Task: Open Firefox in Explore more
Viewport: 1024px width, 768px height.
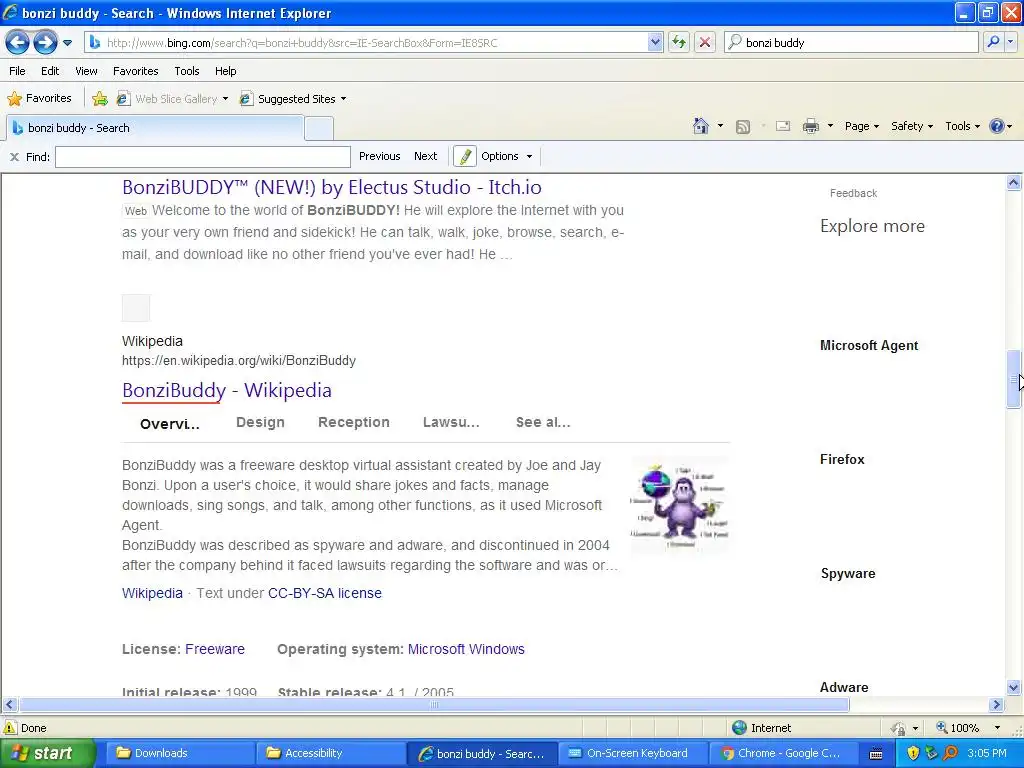Action: [842, 459]
